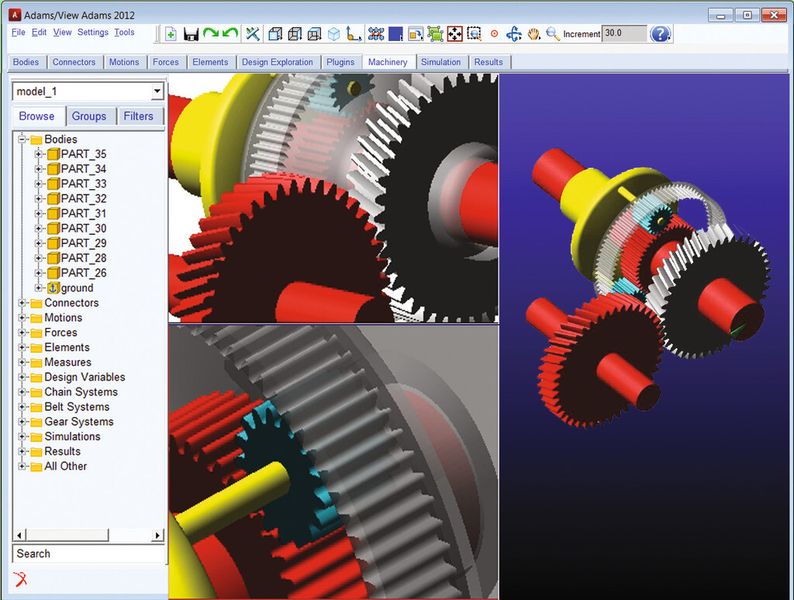
Task: Open help with the question mark icon
Action: click(x=660, y=34)
